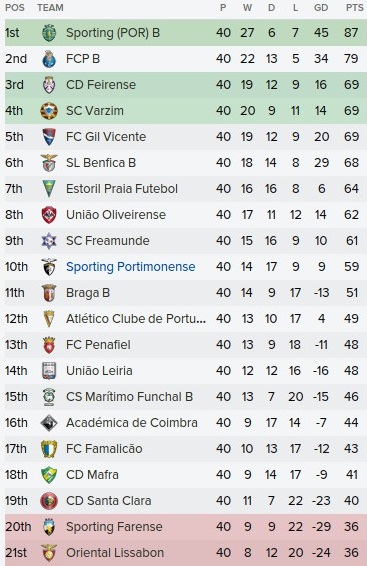The width and height of the screenshot is (367, 566).
Task: Click the FCP B club crest icon
Action: click(x=49, y=59)
